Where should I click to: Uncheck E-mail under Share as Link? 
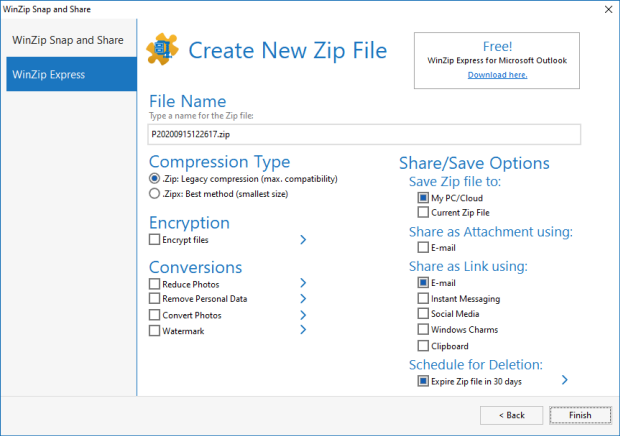423,283
